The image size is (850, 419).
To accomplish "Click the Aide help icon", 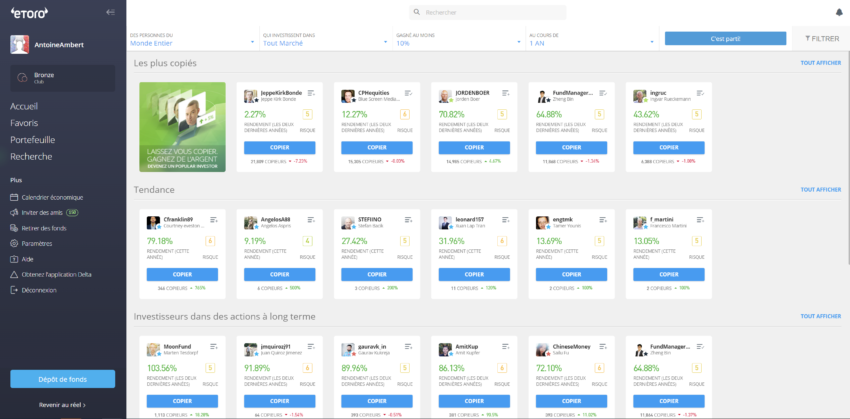I will coord(15,259).
